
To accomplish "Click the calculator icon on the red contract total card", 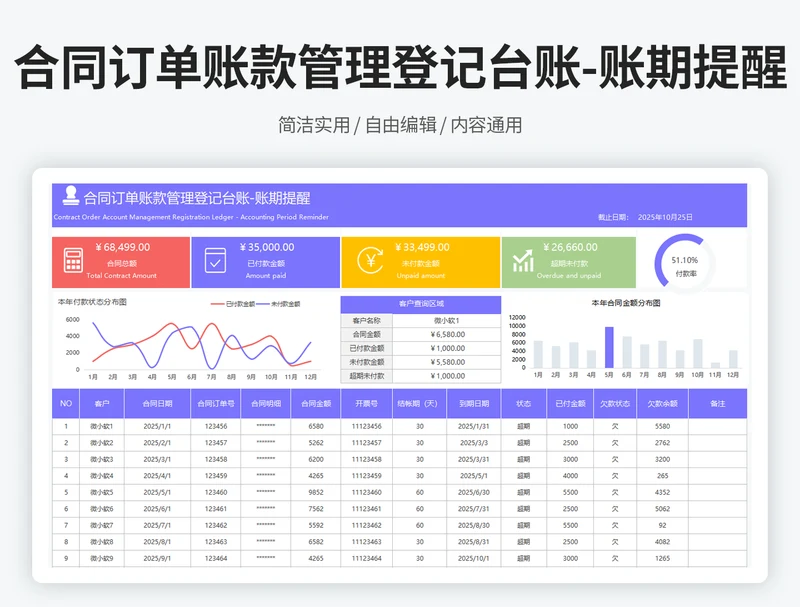I will point(73,260).
